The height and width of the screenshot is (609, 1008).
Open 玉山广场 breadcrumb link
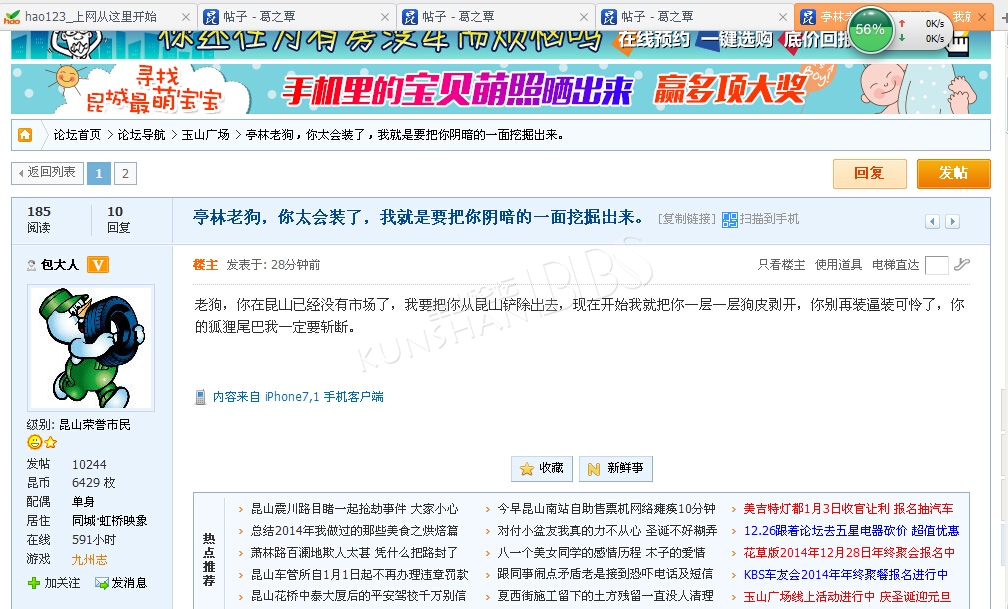[206, 134]
